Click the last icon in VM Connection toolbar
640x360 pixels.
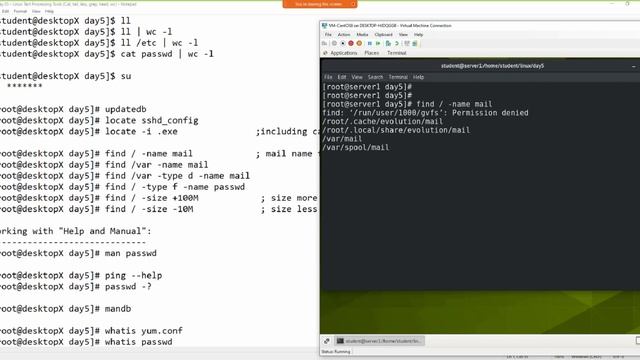[x=415, y=43]
